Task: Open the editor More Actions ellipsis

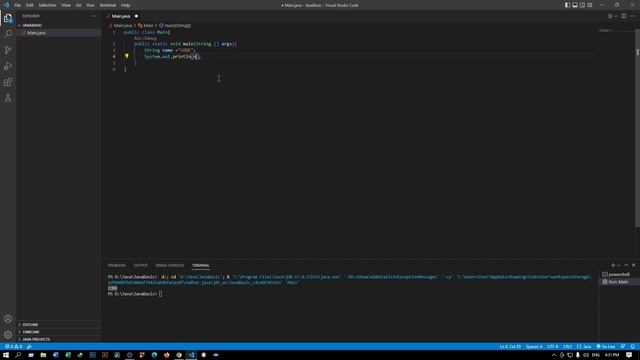Action: (632, 16)
